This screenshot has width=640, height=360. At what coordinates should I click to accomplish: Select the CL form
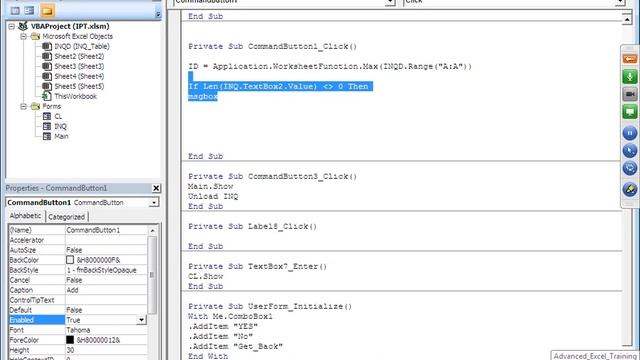point(58,116)
